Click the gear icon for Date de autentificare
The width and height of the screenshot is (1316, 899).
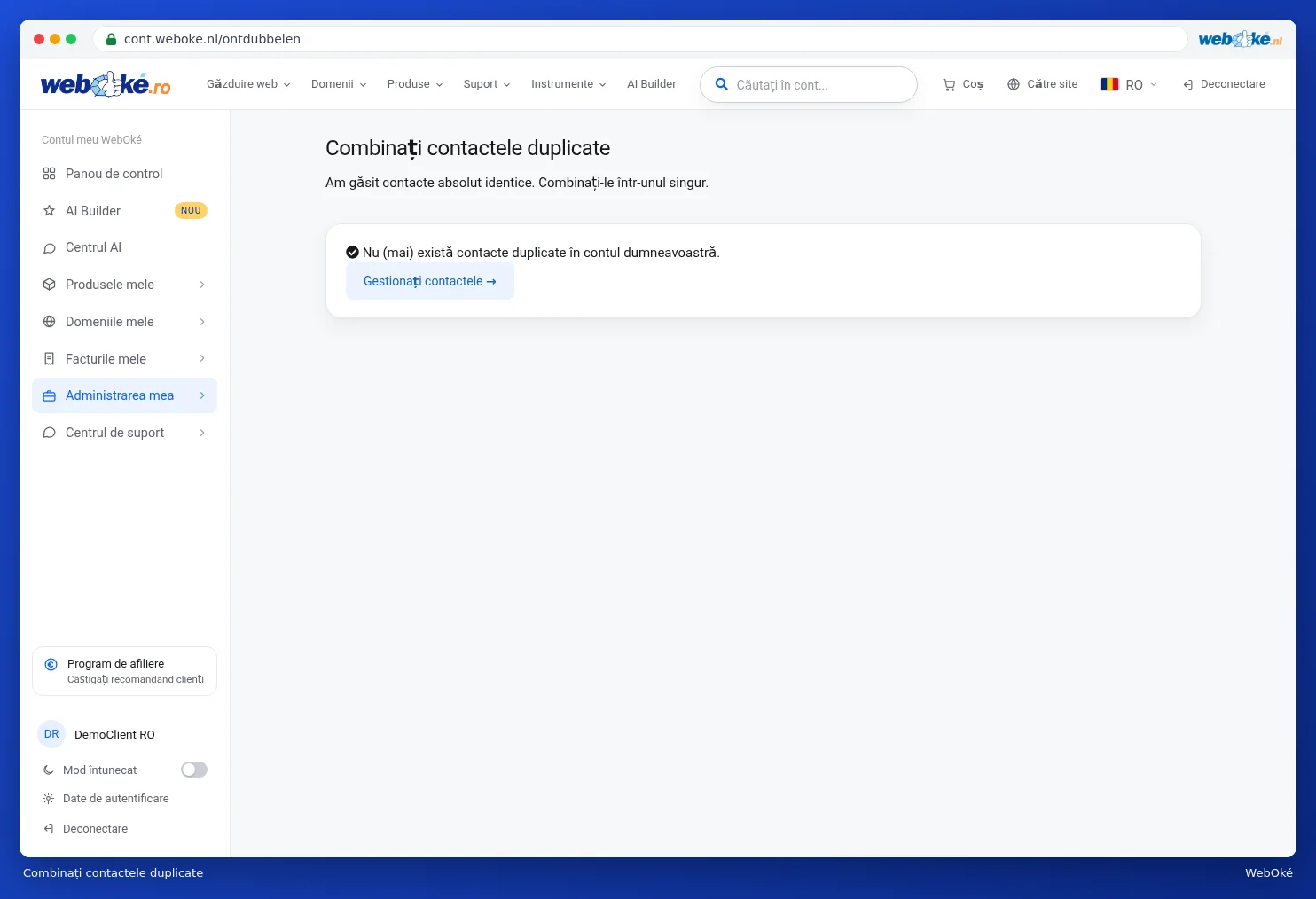[49, 799]
